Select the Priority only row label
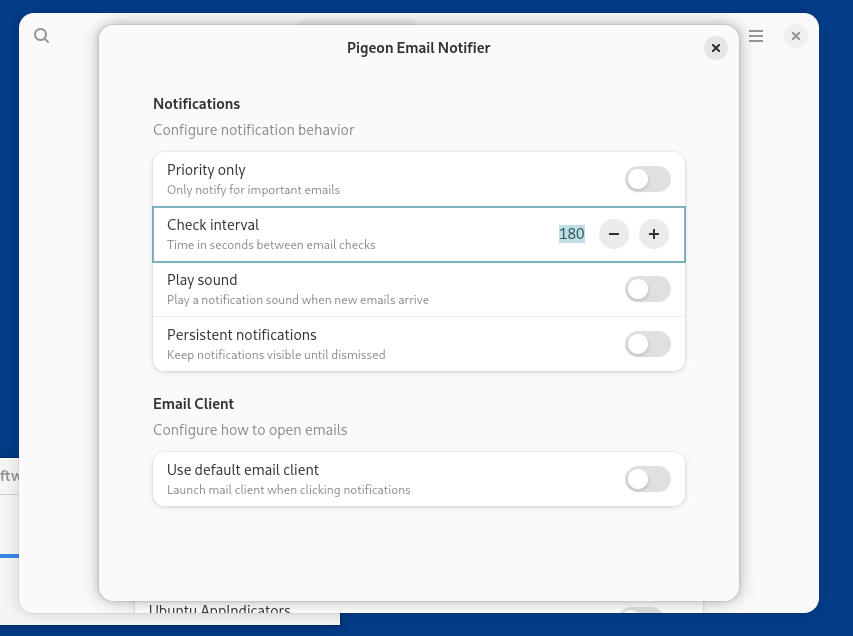The width and height of the screenshot is (853, 636). pos(206,170)
